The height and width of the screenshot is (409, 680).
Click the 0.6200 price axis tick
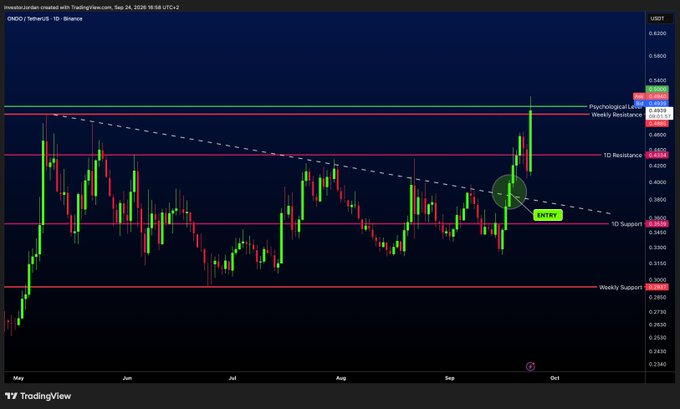[x=657, y=33]
